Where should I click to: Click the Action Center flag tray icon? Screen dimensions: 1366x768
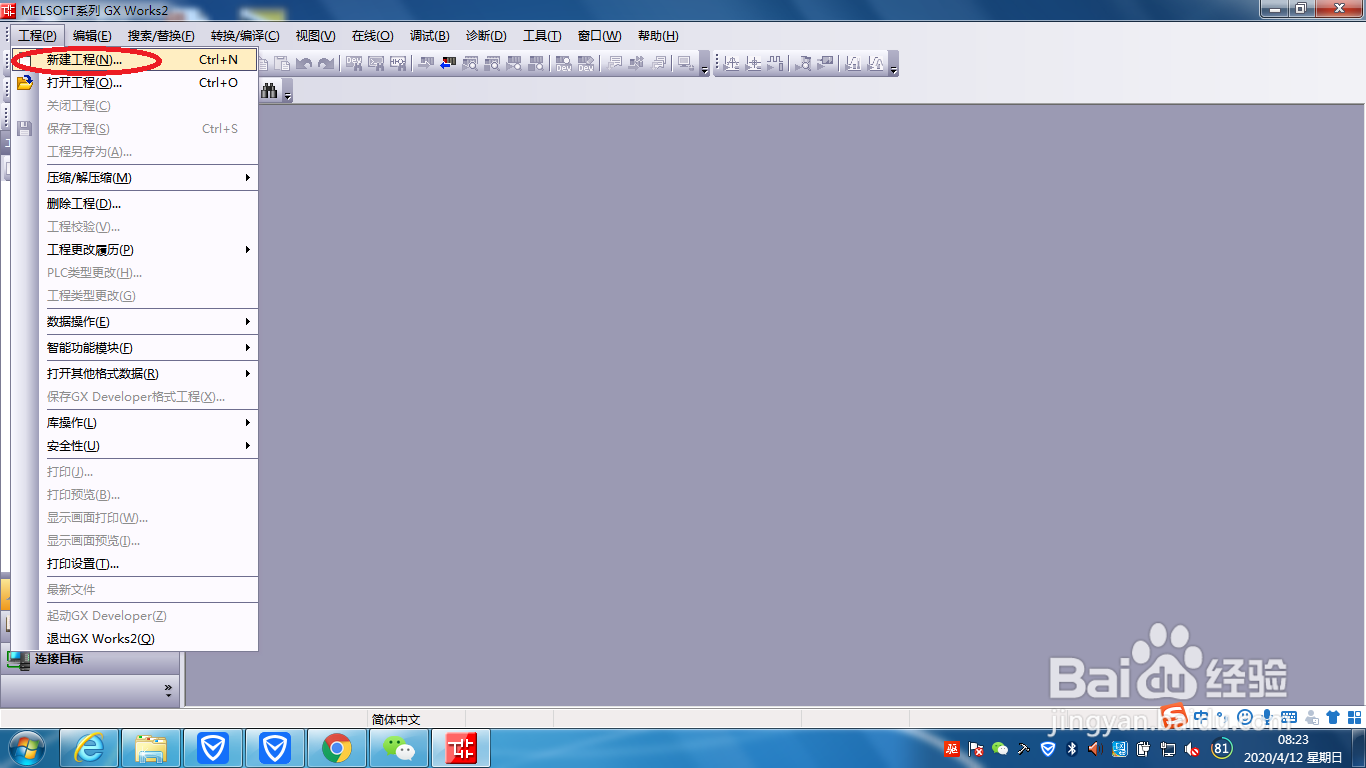tap(976, 748)
